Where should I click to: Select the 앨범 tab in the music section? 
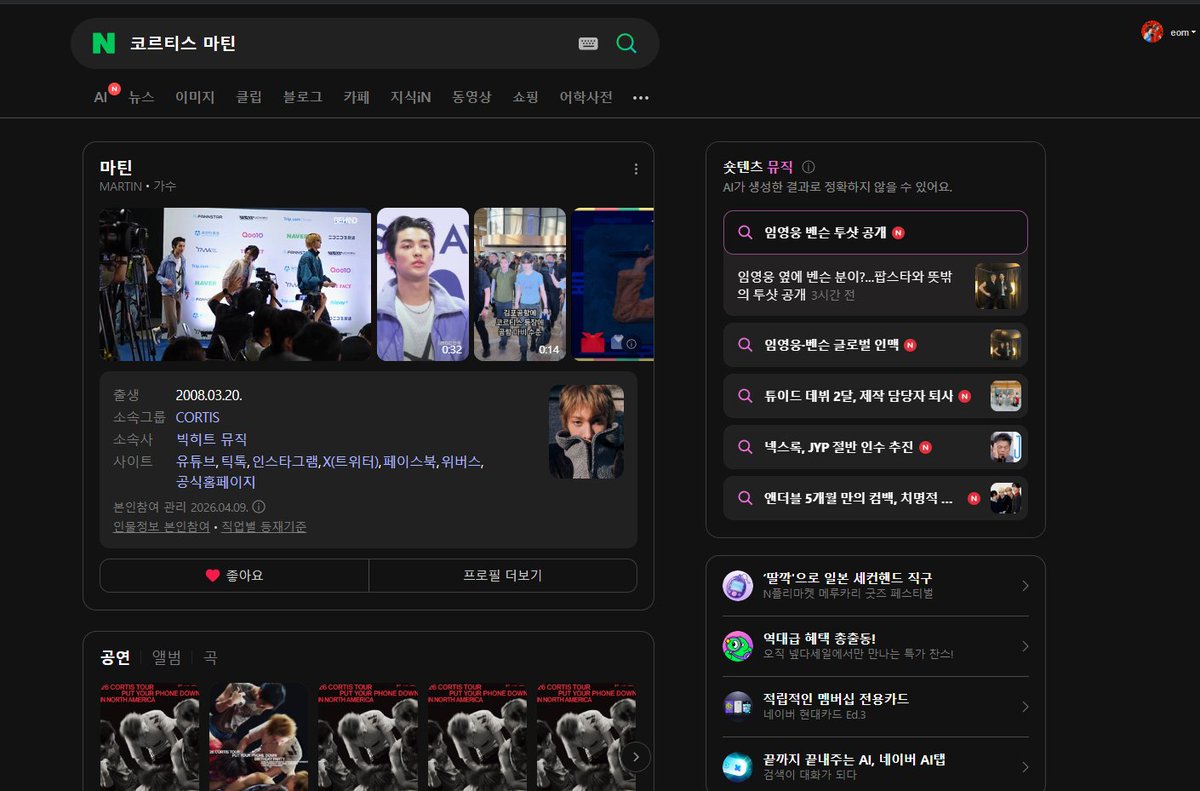167,657
